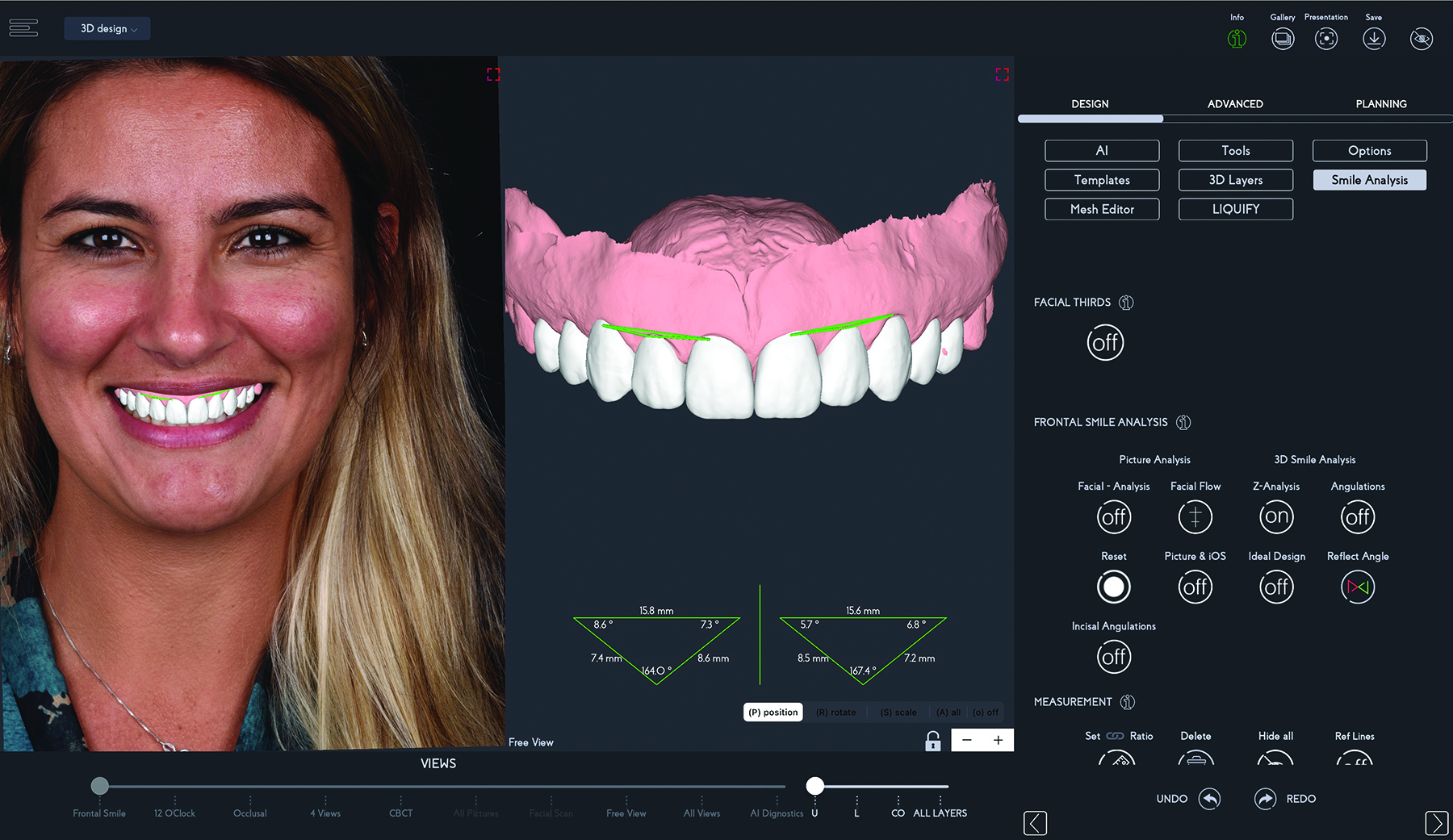Turn off the Z-Analysis toggle

tap(1276, 517)
